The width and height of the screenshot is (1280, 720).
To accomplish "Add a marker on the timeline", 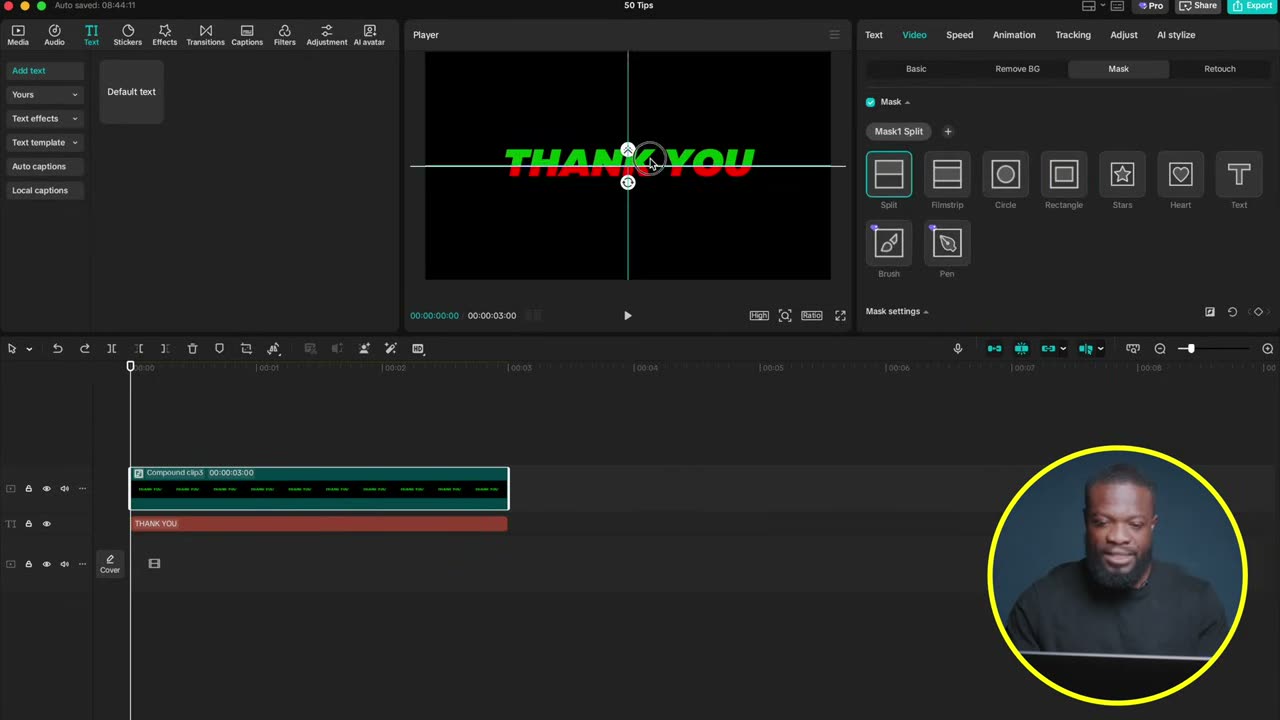I will (x=219, y=349).
